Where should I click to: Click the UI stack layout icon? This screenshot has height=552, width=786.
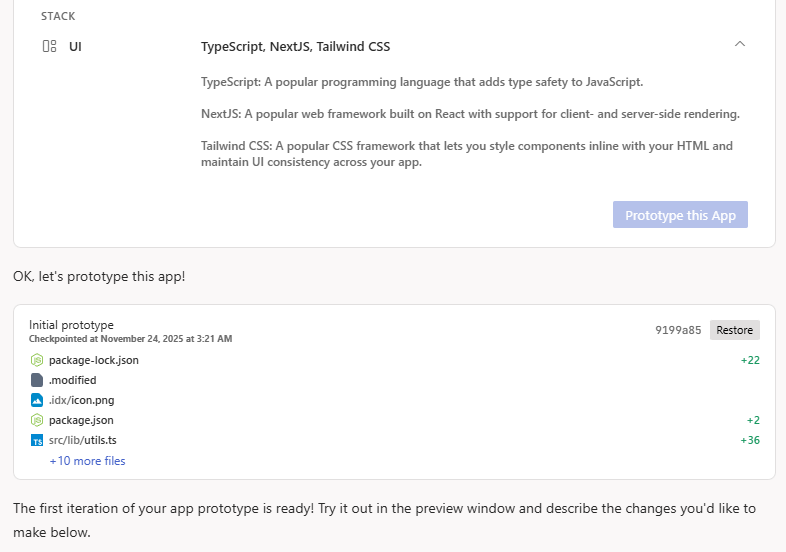click(x=49, y=46)
